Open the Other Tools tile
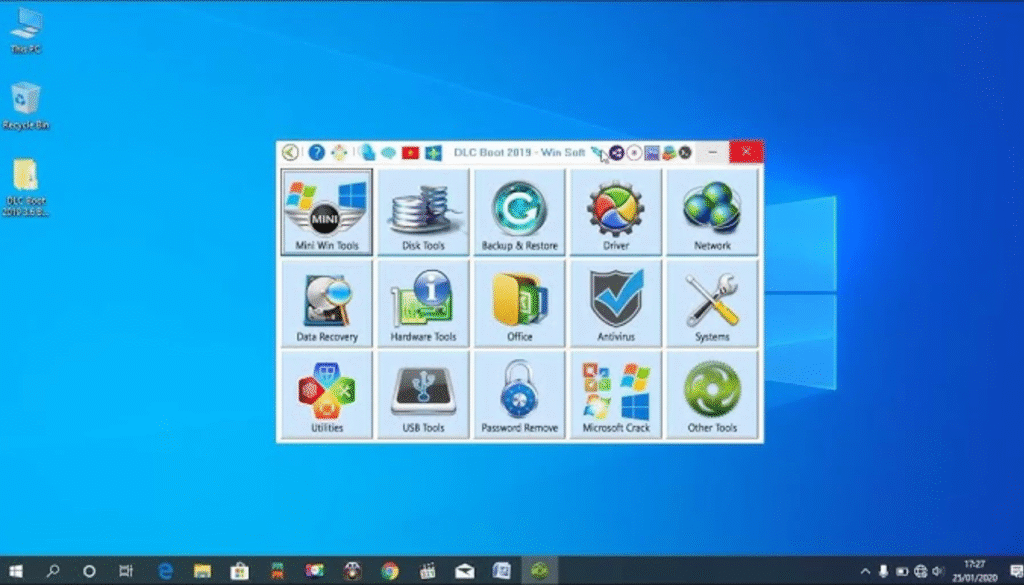 point(712,395)
